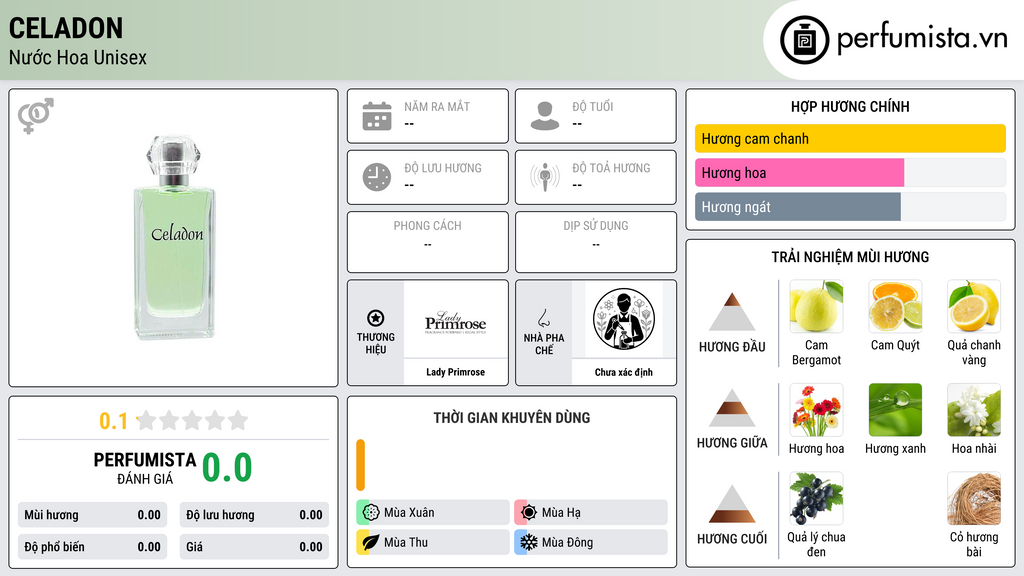Click the Mùa Xuân flower icon
Image resolution: width=1024 pixels, height=576 pixels.
click(371, 512)
